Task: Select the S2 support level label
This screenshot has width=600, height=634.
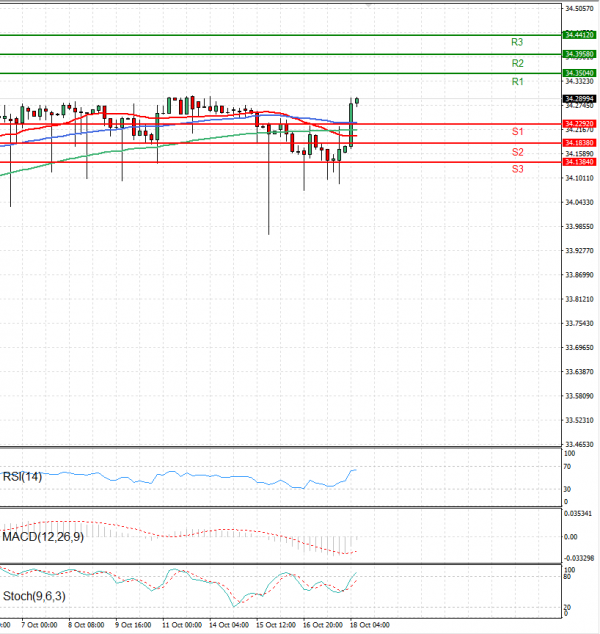Action: (x=517, y=152)
